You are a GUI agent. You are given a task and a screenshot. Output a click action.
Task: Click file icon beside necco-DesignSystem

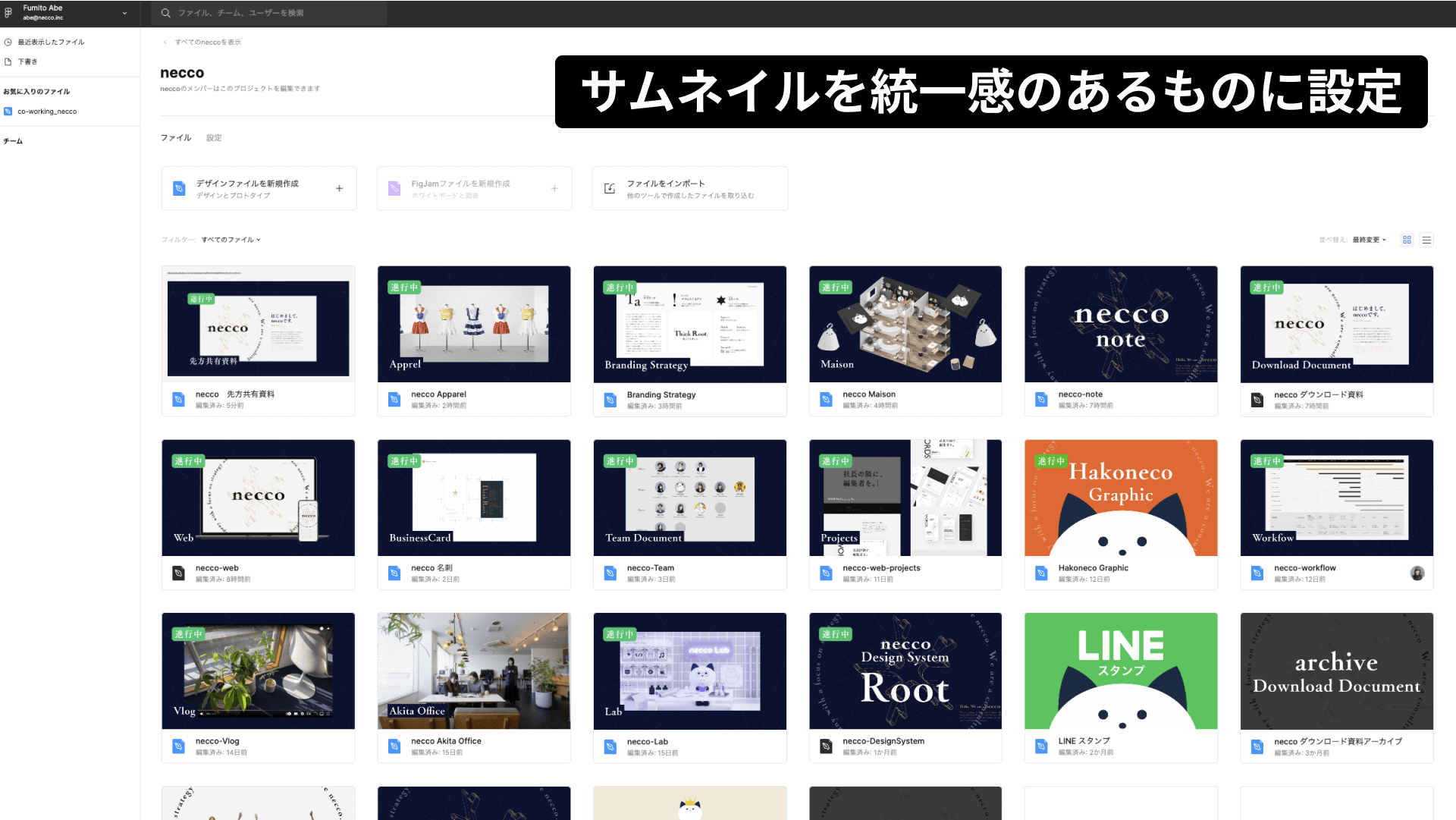tap(826, 746)
